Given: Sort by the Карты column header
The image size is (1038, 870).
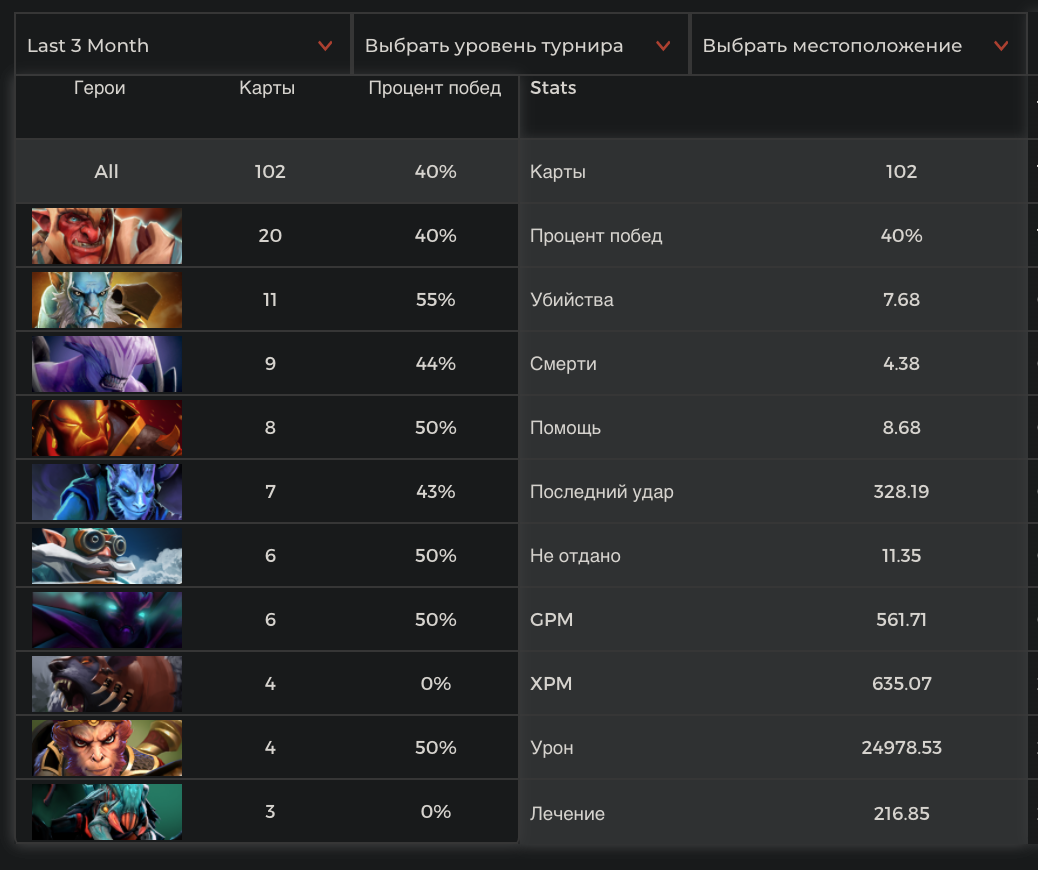Looking at the screenshot, I should 267,88.
